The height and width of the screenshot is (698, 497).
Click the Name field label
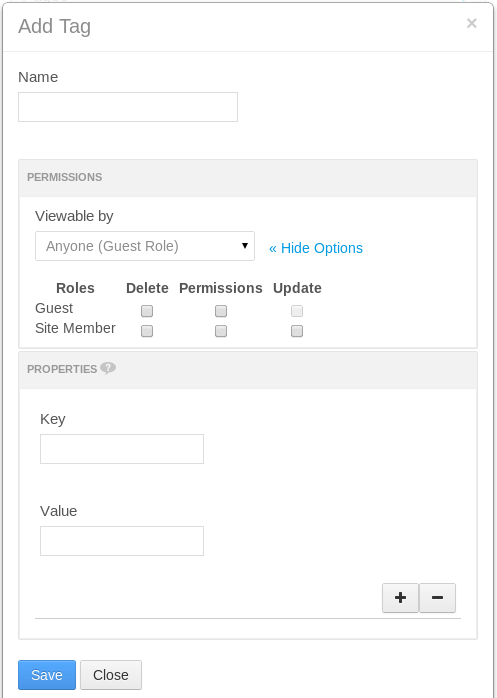tap(38, 77)
